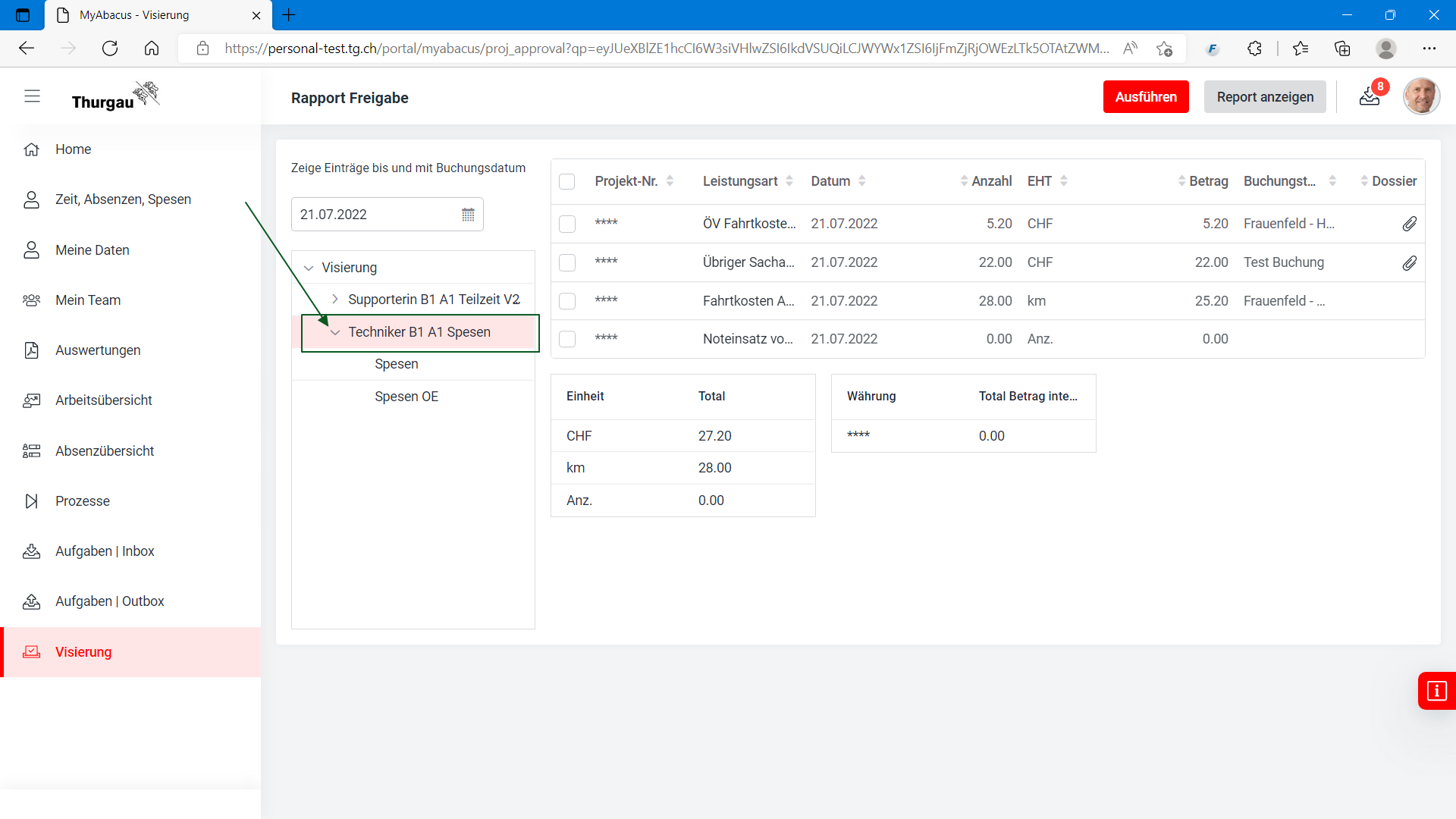Click the red info icon button
This screenshot has width=1456, height=819.
pos(1436,691)
